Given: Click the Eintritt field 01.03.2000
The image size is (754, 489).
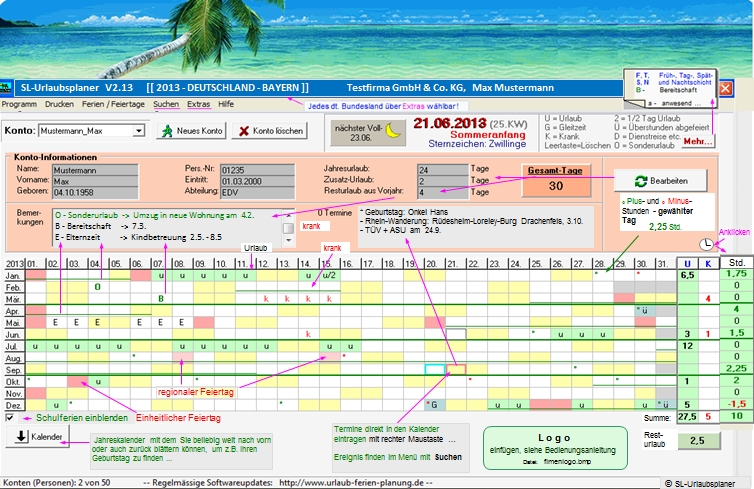Looking at the screenshot, I should 257,181.
